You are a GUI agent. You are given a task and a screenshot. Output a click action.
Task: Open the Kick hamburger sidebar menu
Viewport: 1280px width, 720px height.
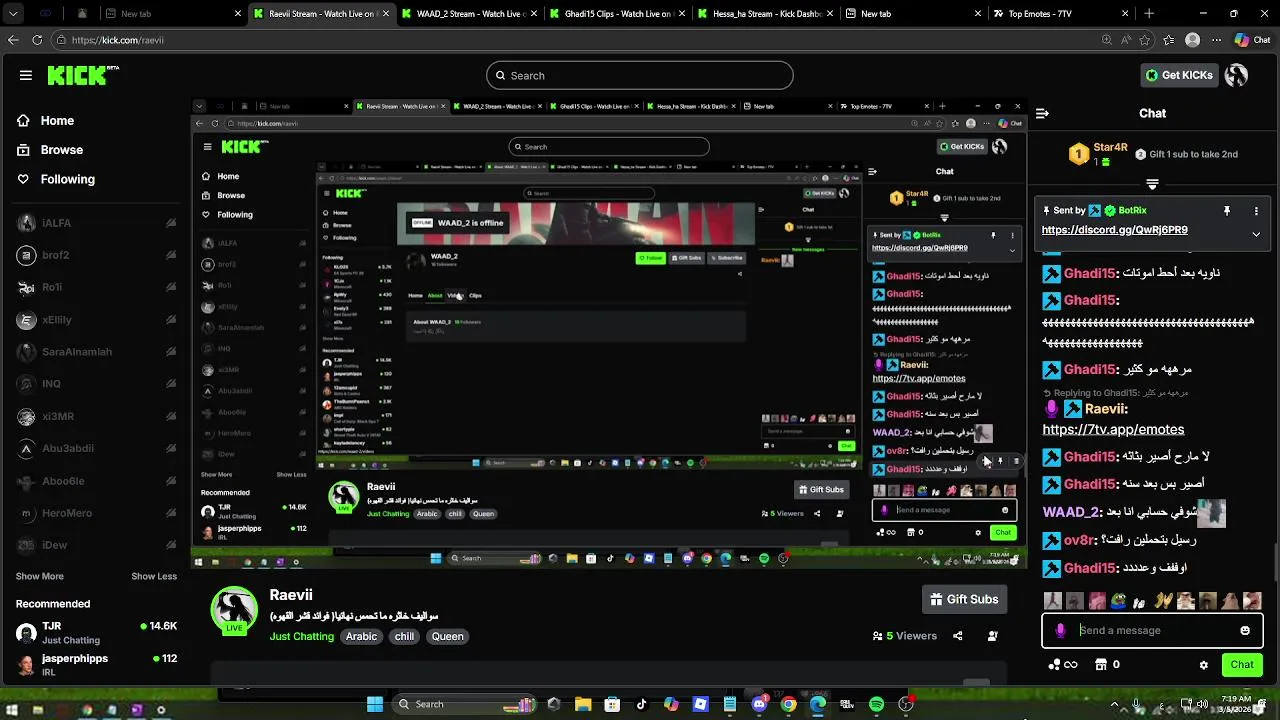point(26,75)
